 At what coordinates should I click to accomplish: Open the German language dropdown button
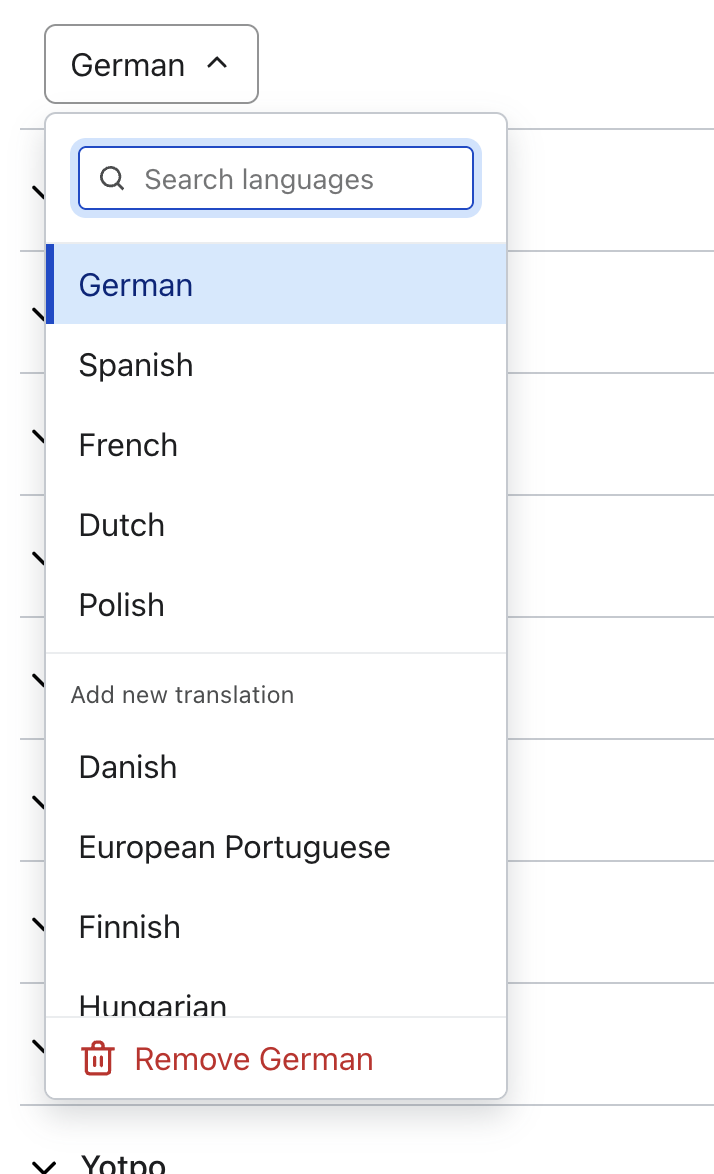click(151, 64)
